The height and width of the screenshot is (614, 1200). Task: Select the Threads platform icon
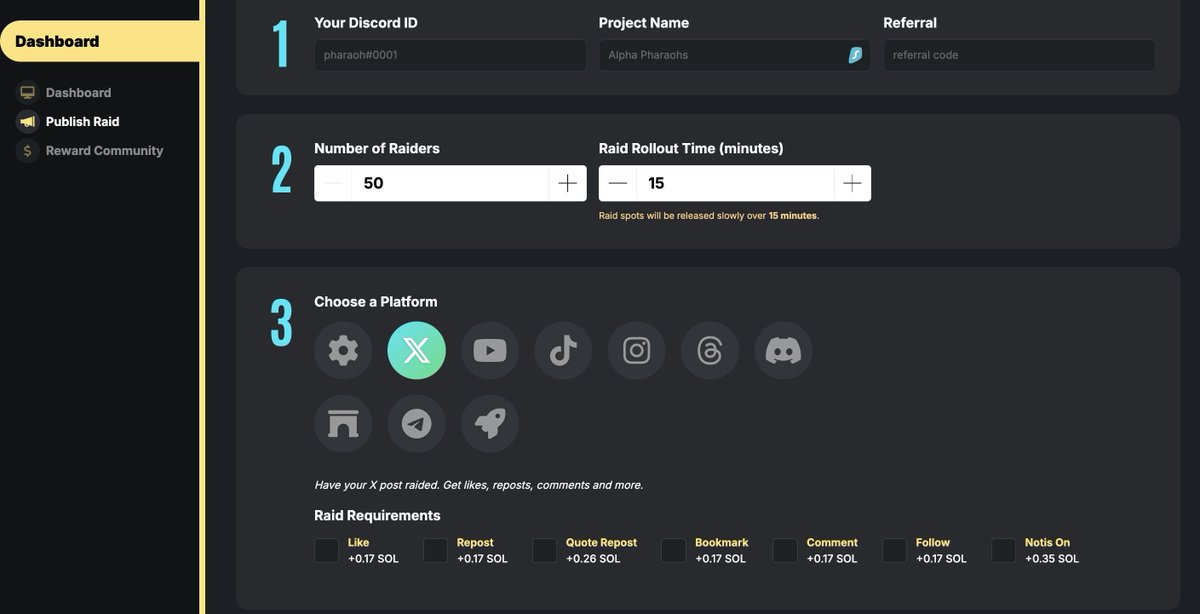pyautogui.click(x=710, y=350)
